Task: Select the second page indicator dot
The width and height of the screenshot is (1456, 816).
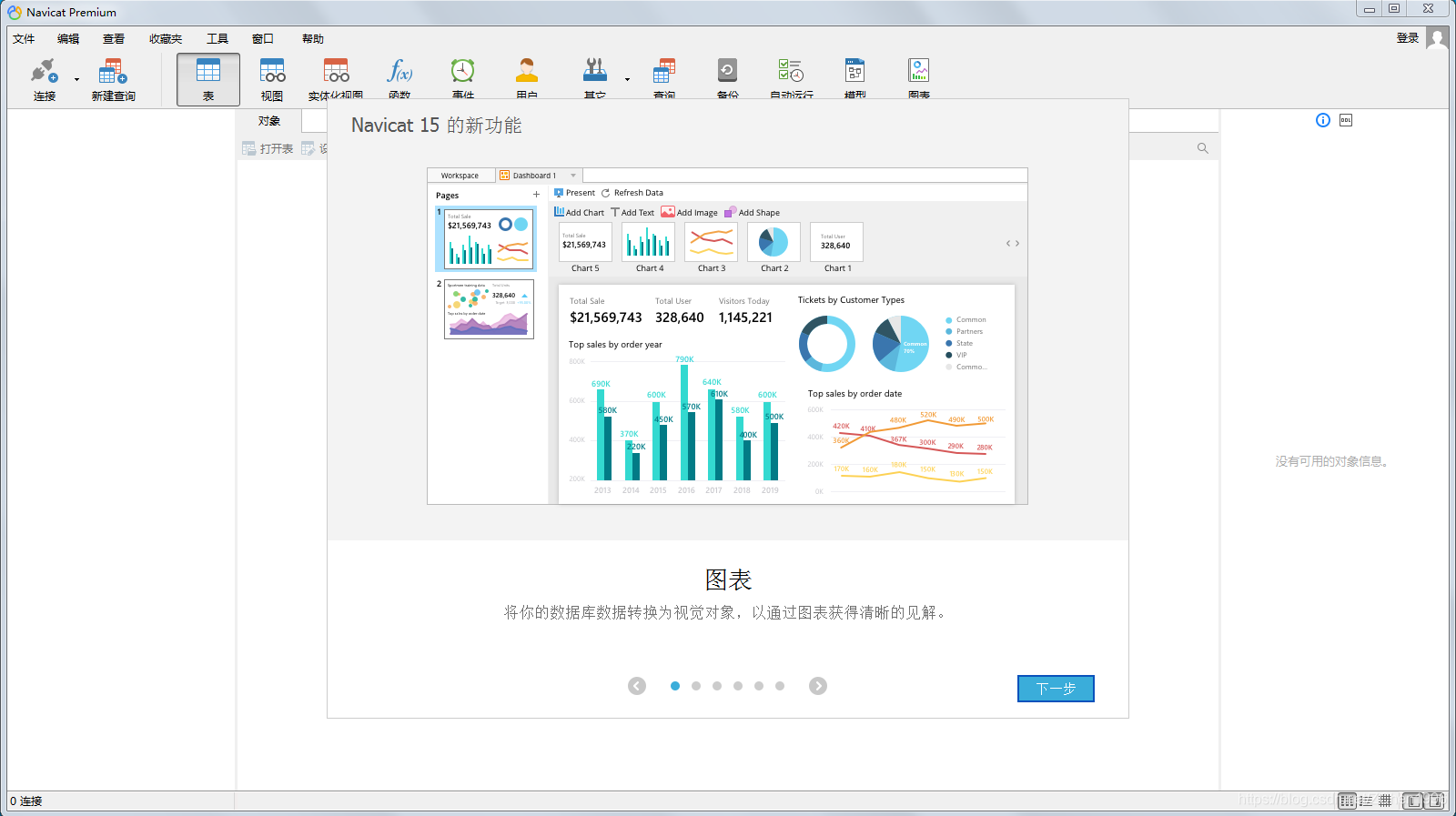Action: coord(696,686)
